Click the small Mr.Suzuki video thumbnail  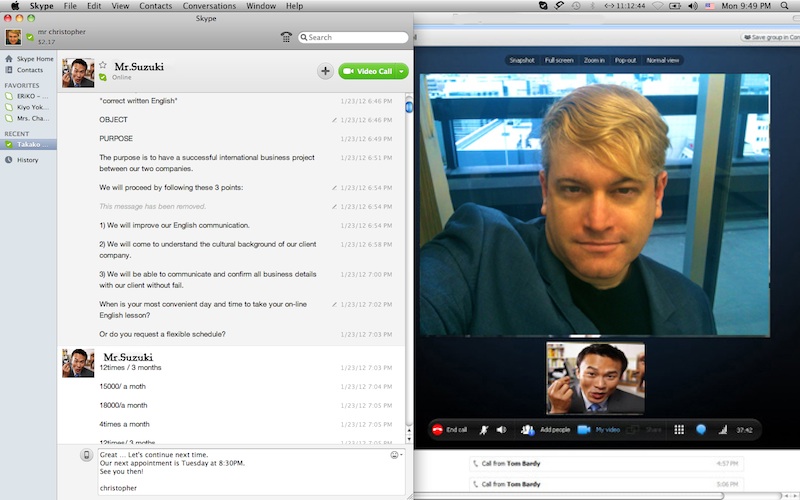coord(595,378)
